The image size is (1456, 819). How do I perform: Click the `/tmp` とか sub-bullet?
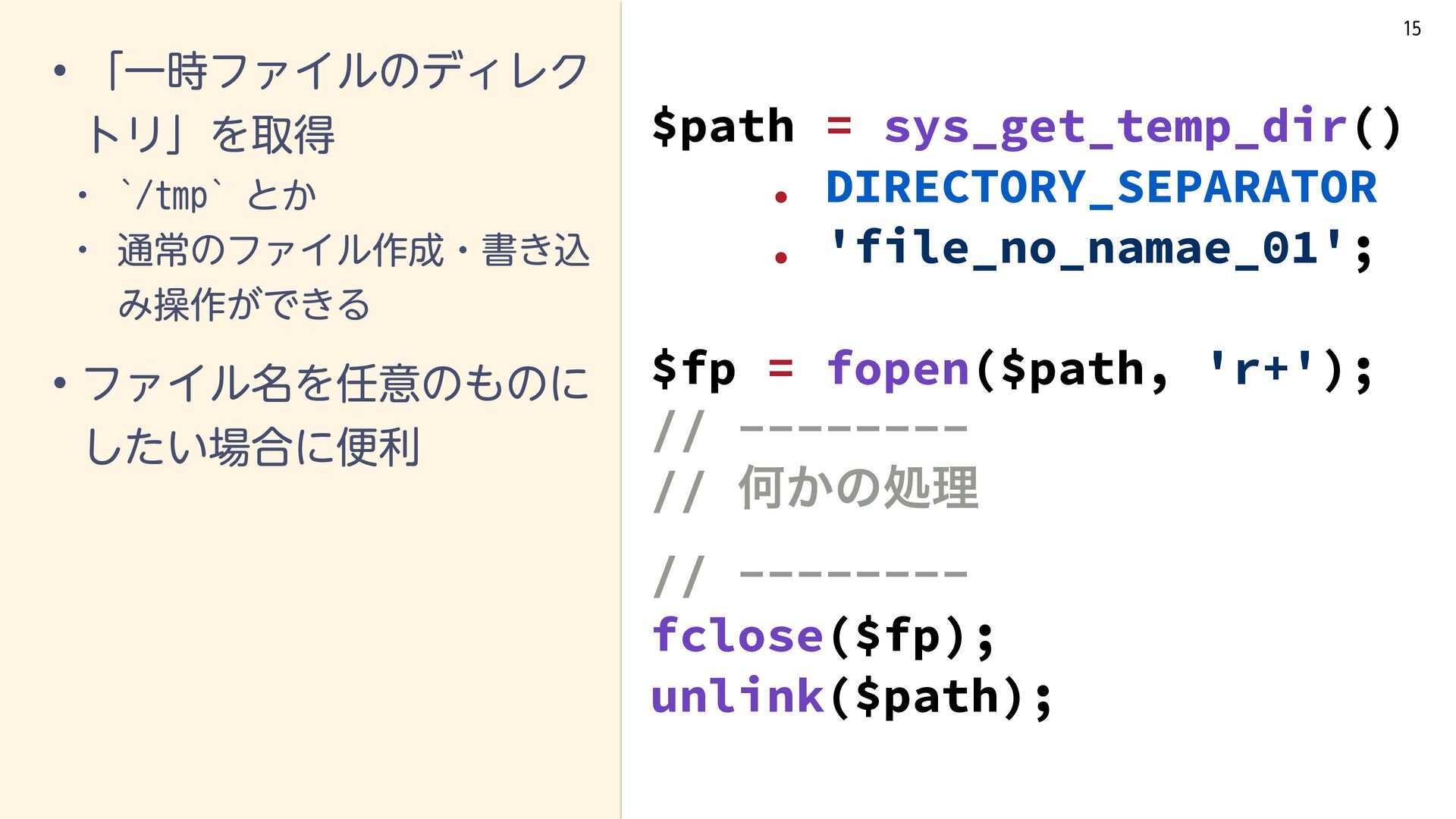[218, 196]
